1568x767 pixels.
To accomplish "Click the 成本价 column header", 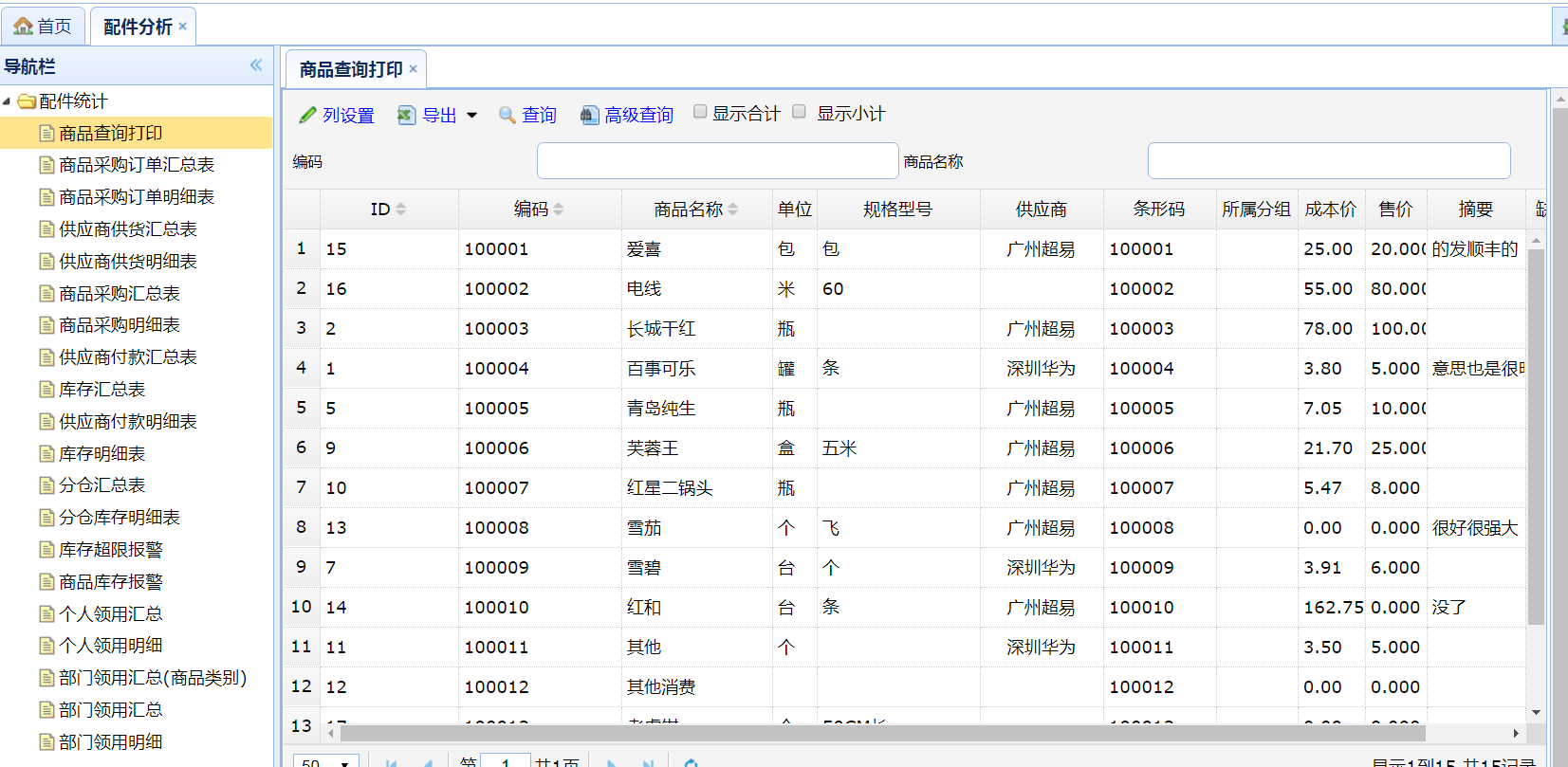I will 1331,210.
